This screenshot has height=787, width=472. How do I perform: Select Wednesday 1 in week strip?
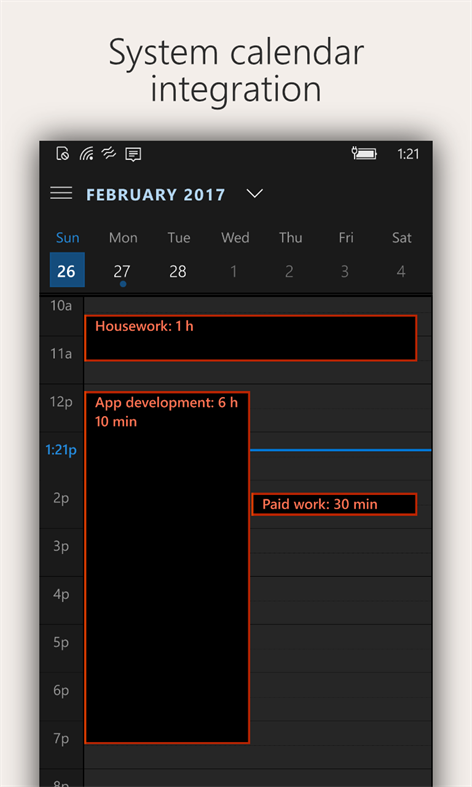233,271
